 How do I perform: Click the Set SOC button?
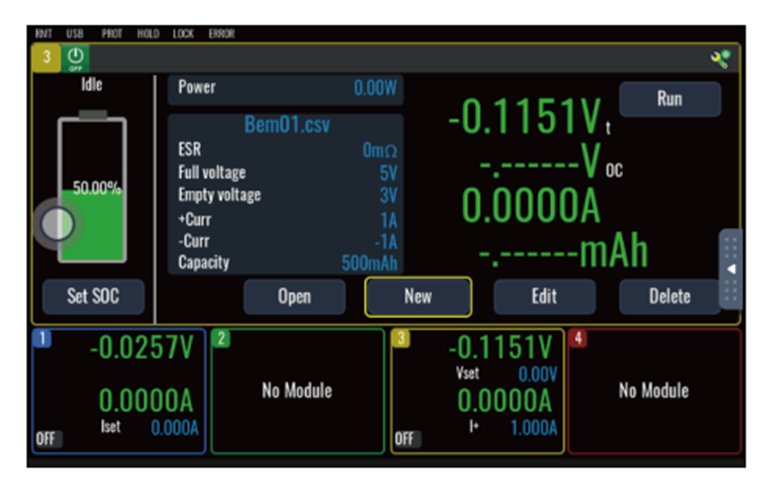[93, 296]
